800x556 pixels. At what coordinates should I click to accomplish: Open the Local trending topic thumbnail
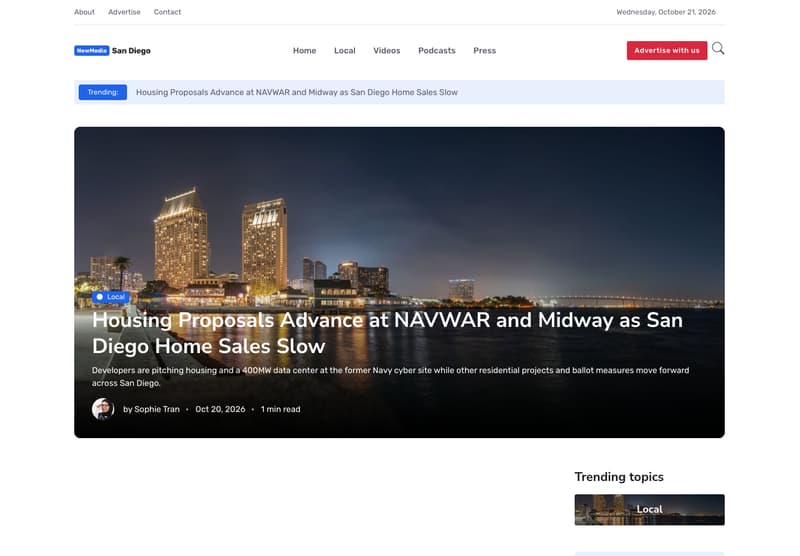(x=649, y=510)
